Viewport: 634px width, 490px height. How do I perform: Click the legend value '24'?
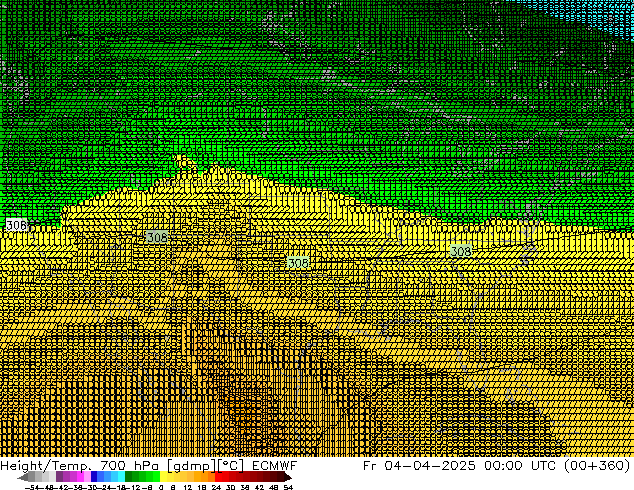coord(216,487)
